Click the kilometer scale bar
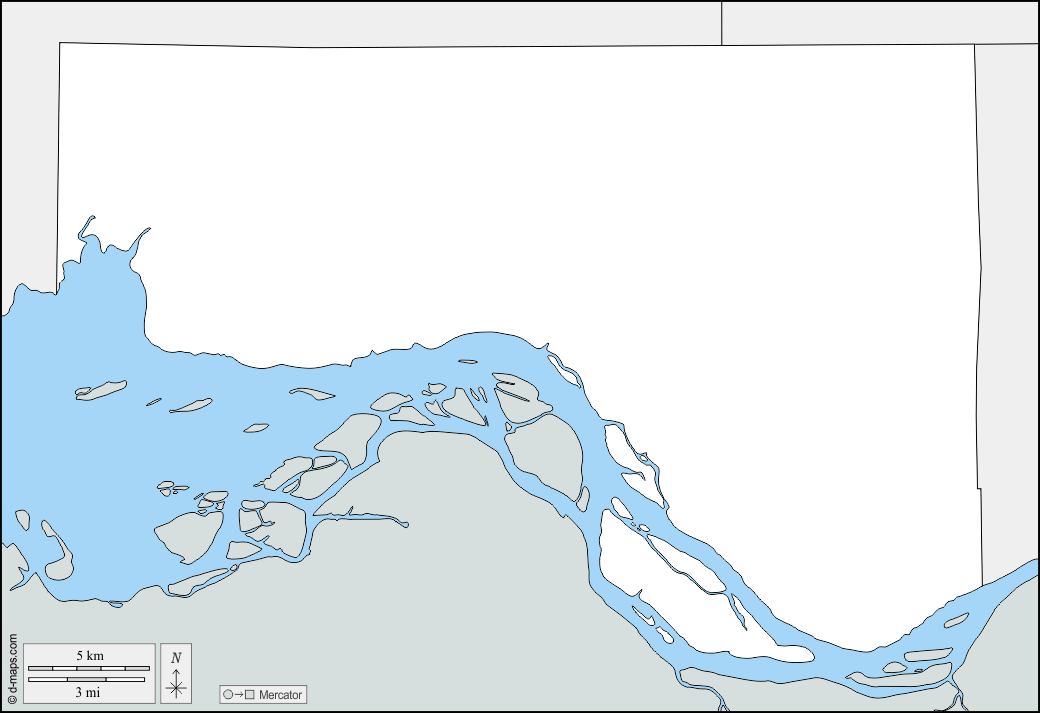Image resolution: width=1040 pixels, height=713 pixels. tap(89, 669)
